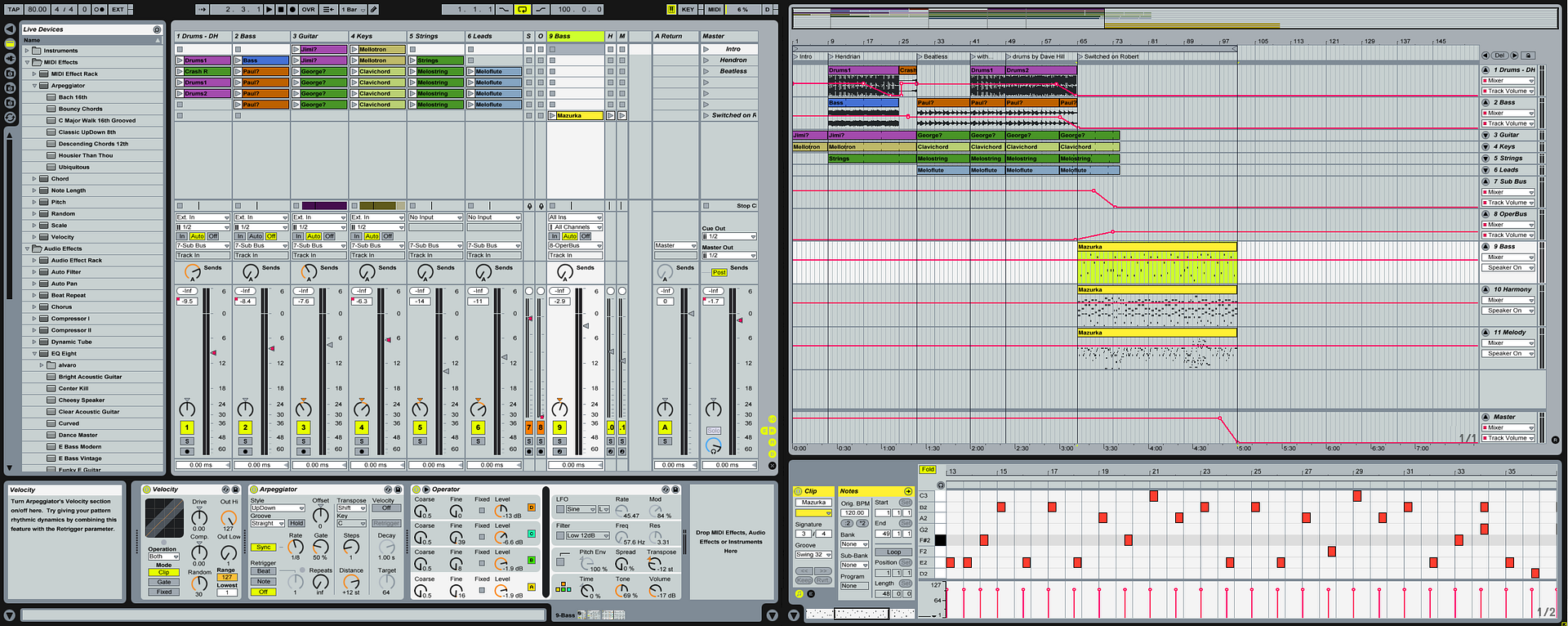Screen dimensions: 1568x626
Task: Click the Notes box arrow icon
Action: point(908,491)
